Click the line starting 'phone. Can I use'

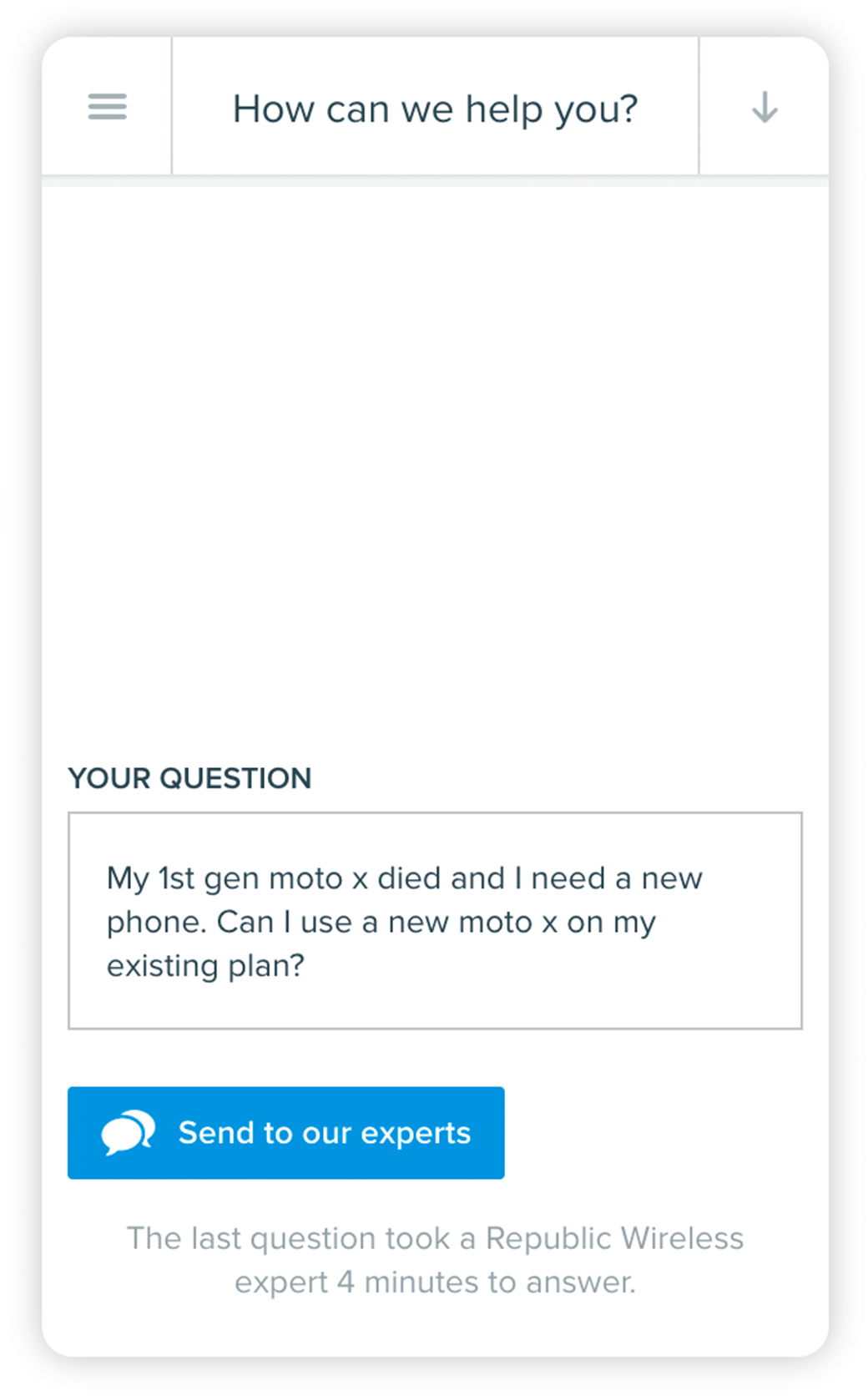pos(381,923)
